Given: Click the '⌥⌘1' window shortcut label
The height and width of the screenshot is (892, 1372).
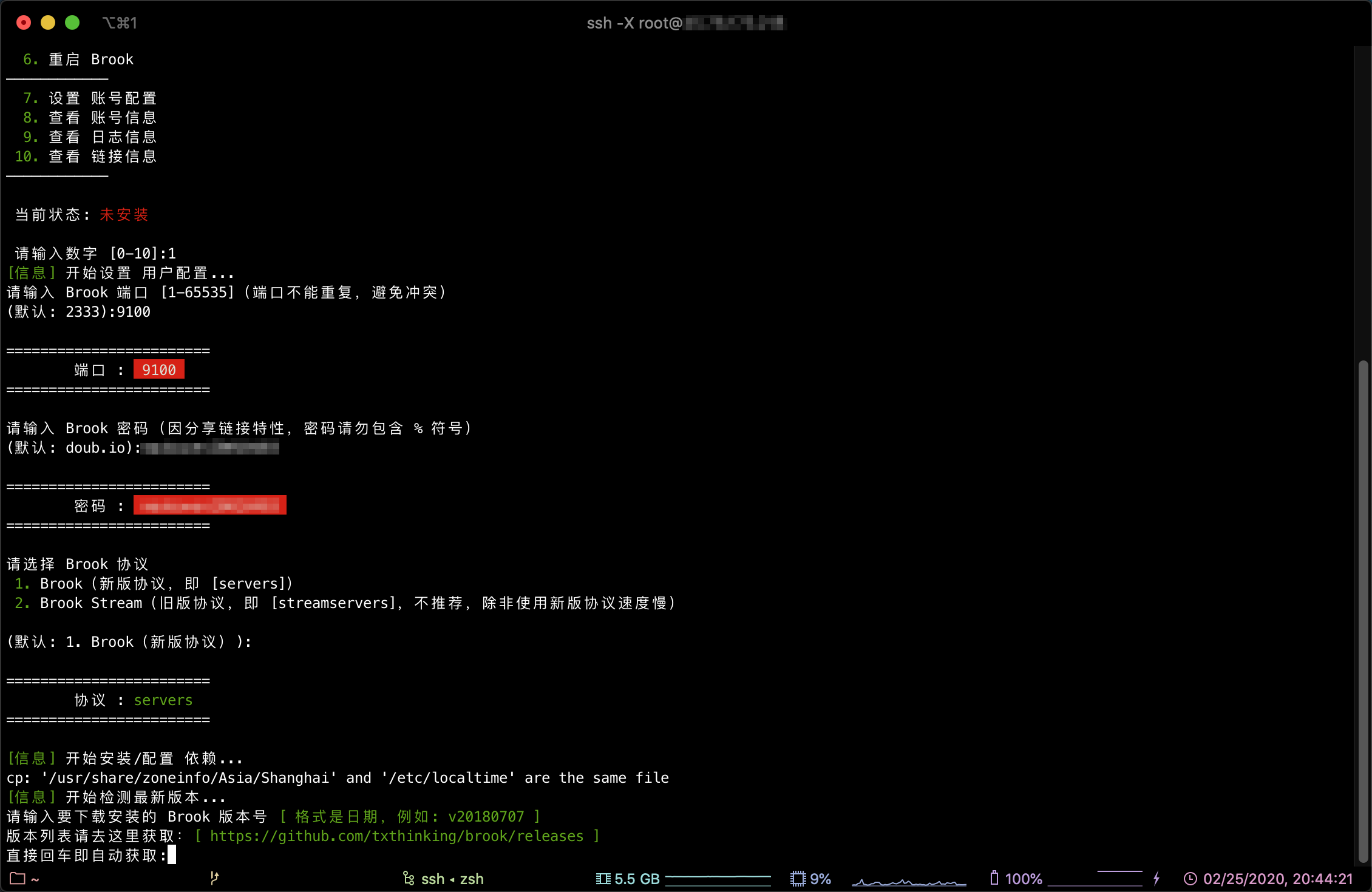Looking at the screenshot, I should (x=120, y=23).
